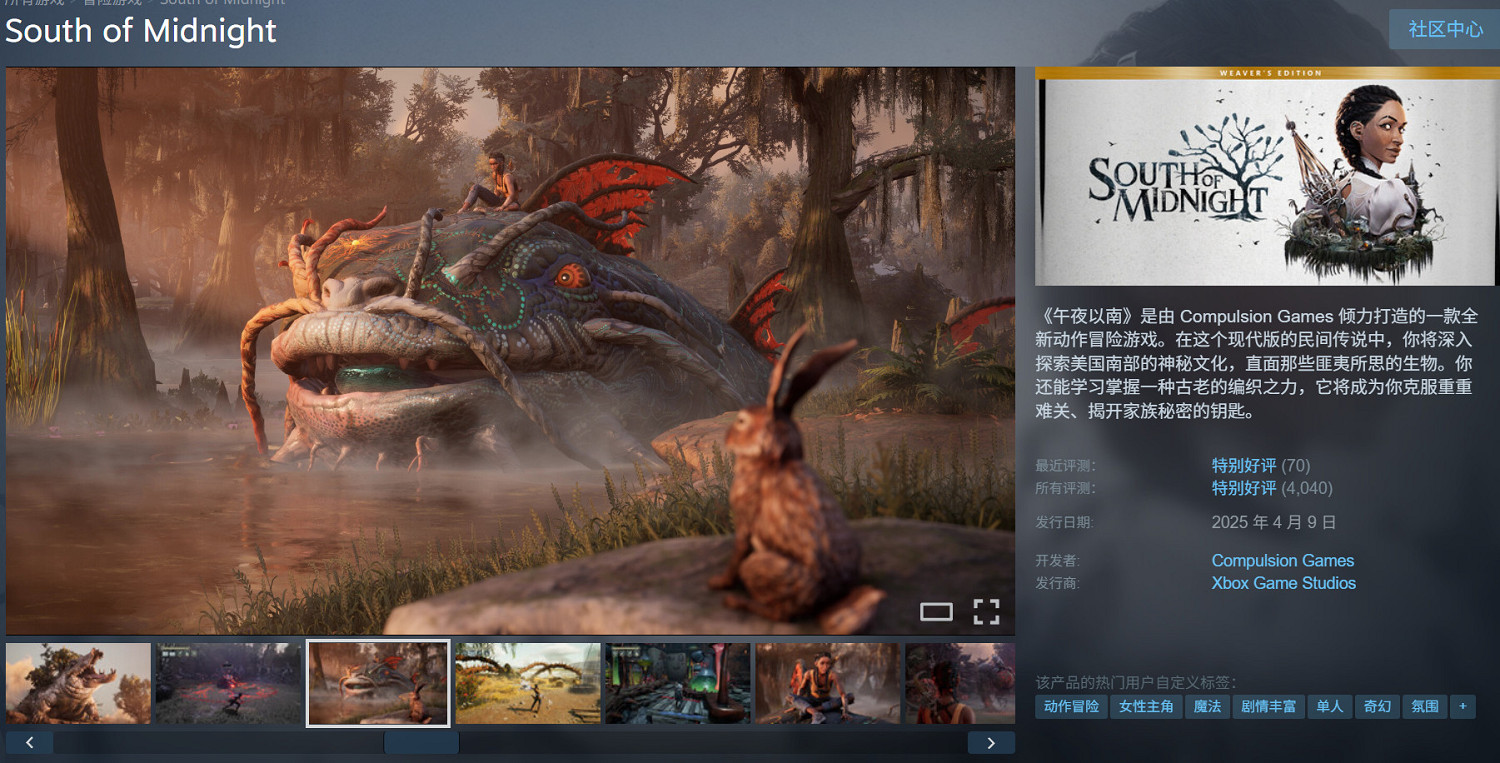The height and width of the screenshot is (763, 1500).
Task: Open all 4,040 reviews rated 特别好评
Action: point(1244,488)
